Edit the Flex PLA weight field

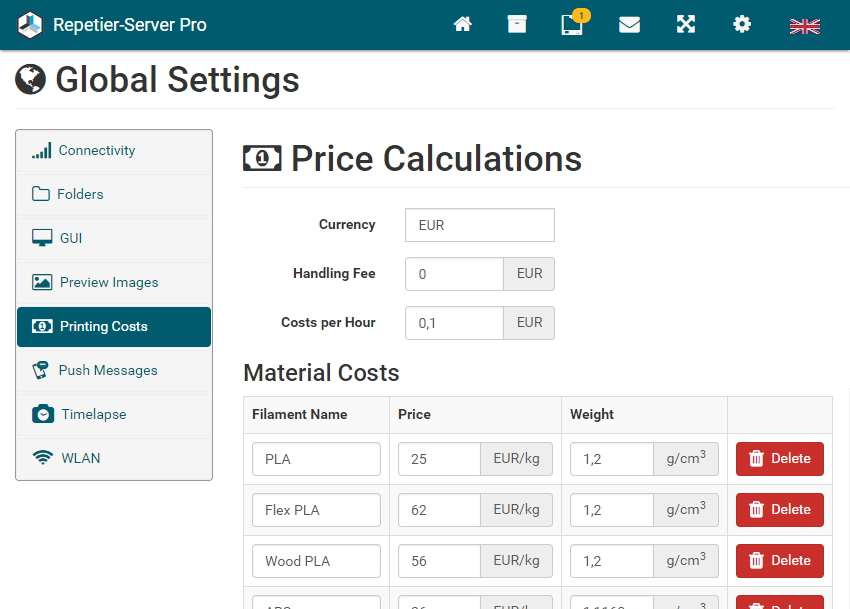coord(611,510)
